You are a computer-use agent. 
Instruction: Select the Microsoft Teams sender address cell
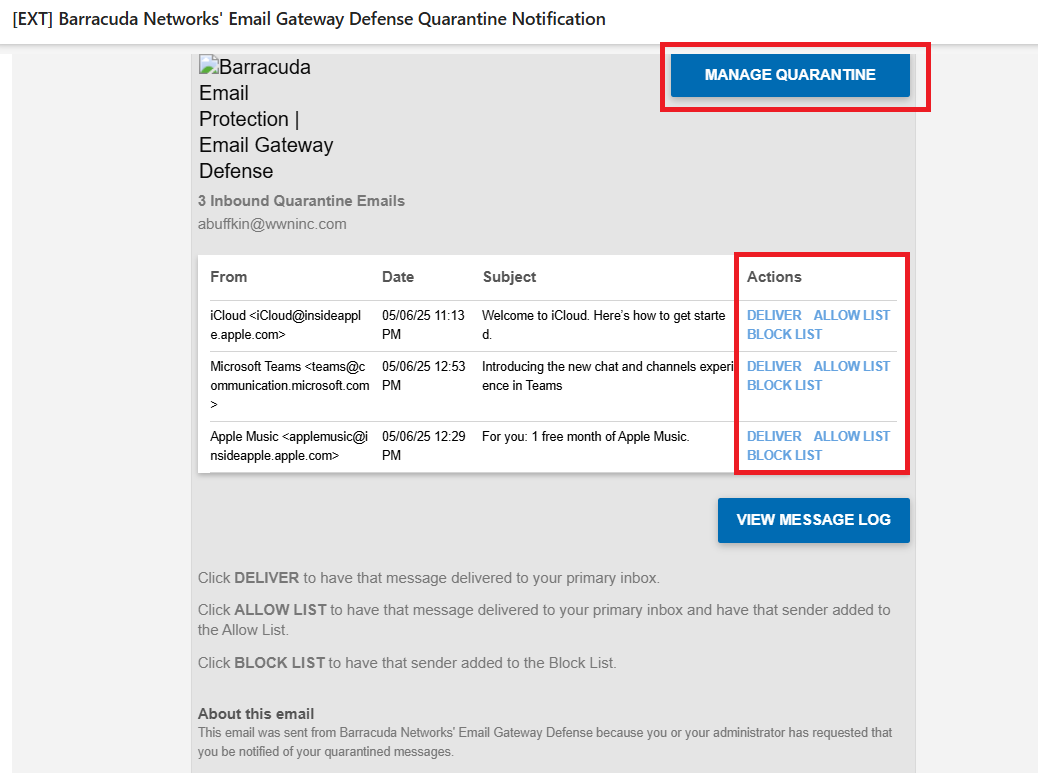(x=290, y=385)
